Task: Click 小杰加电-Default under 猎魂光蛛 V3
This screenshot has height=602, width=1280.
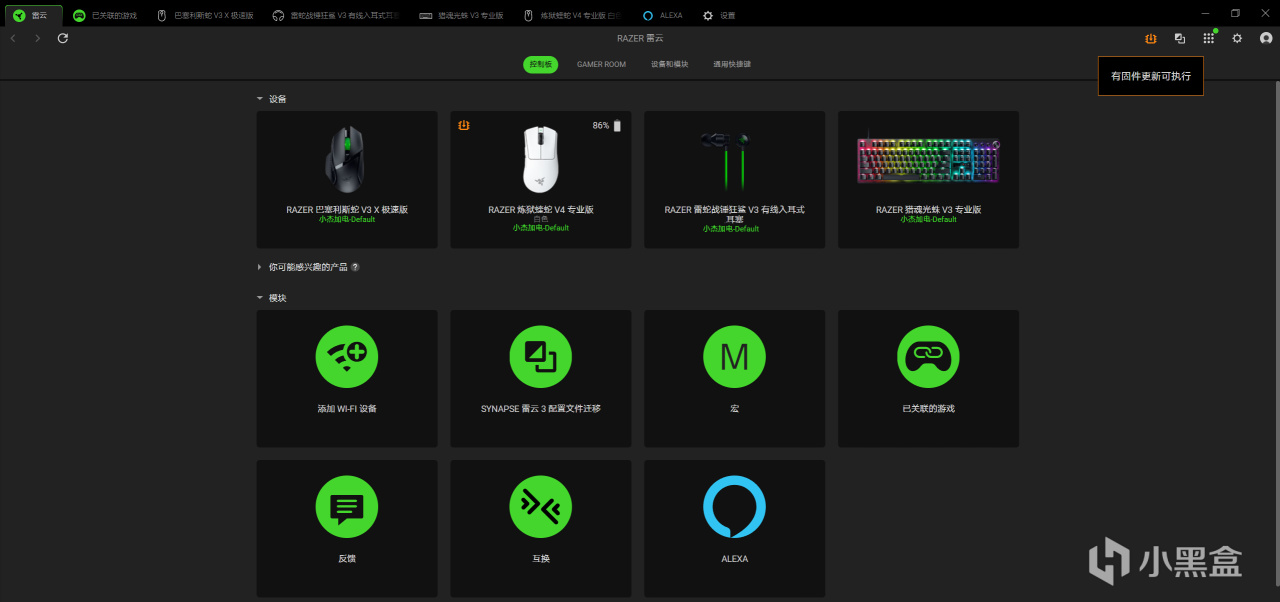Action: pyautogui.click(x=928, y=220)
